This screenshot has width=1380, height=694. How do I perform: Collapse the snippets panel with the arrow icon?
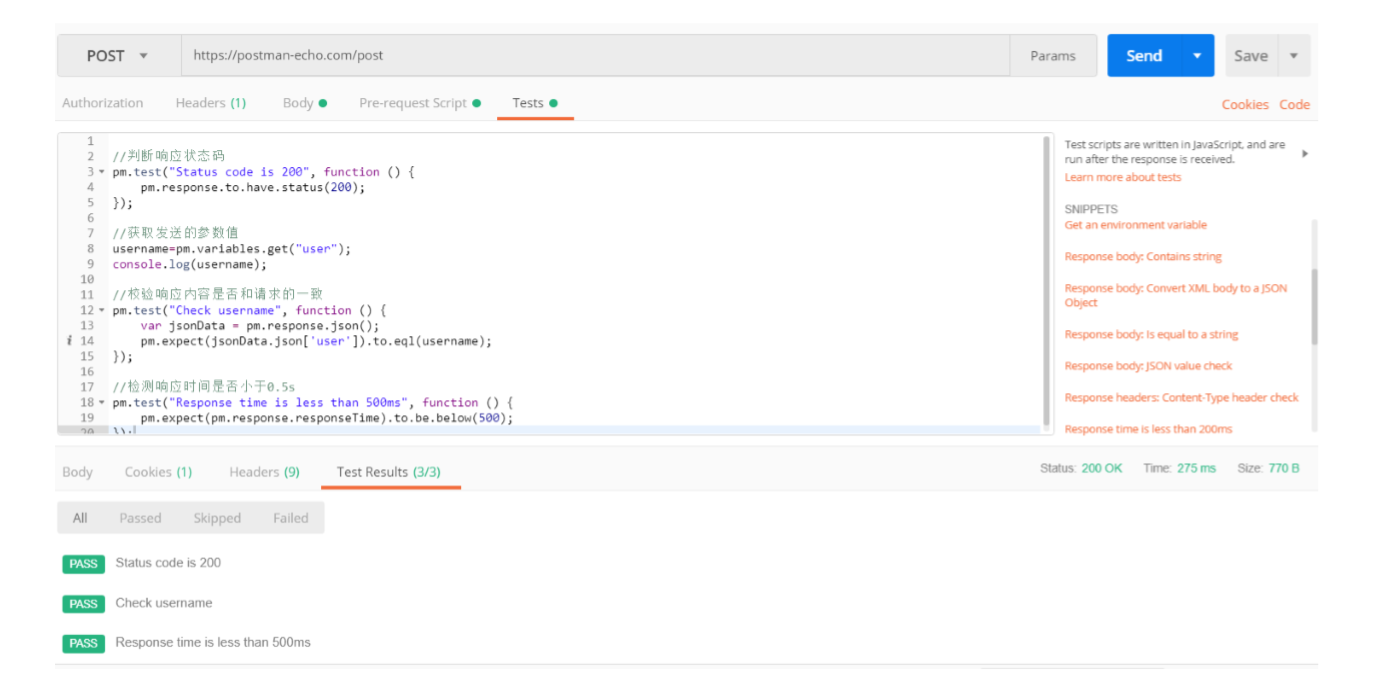click(1304, 154)
